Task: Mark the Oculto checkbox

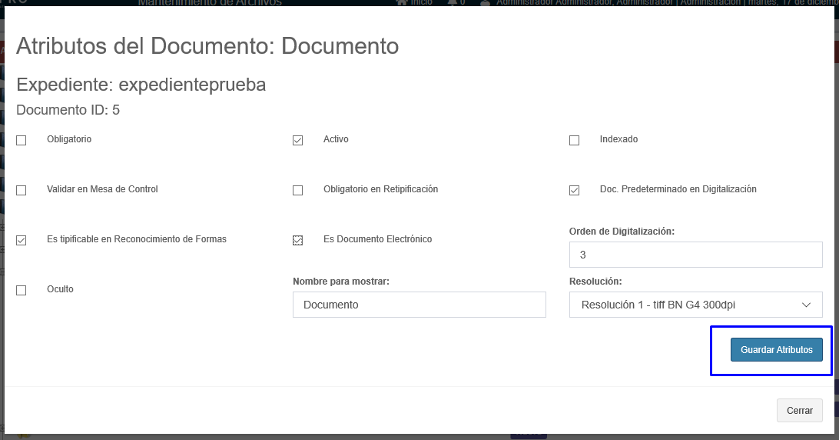Action: [22, 290]
